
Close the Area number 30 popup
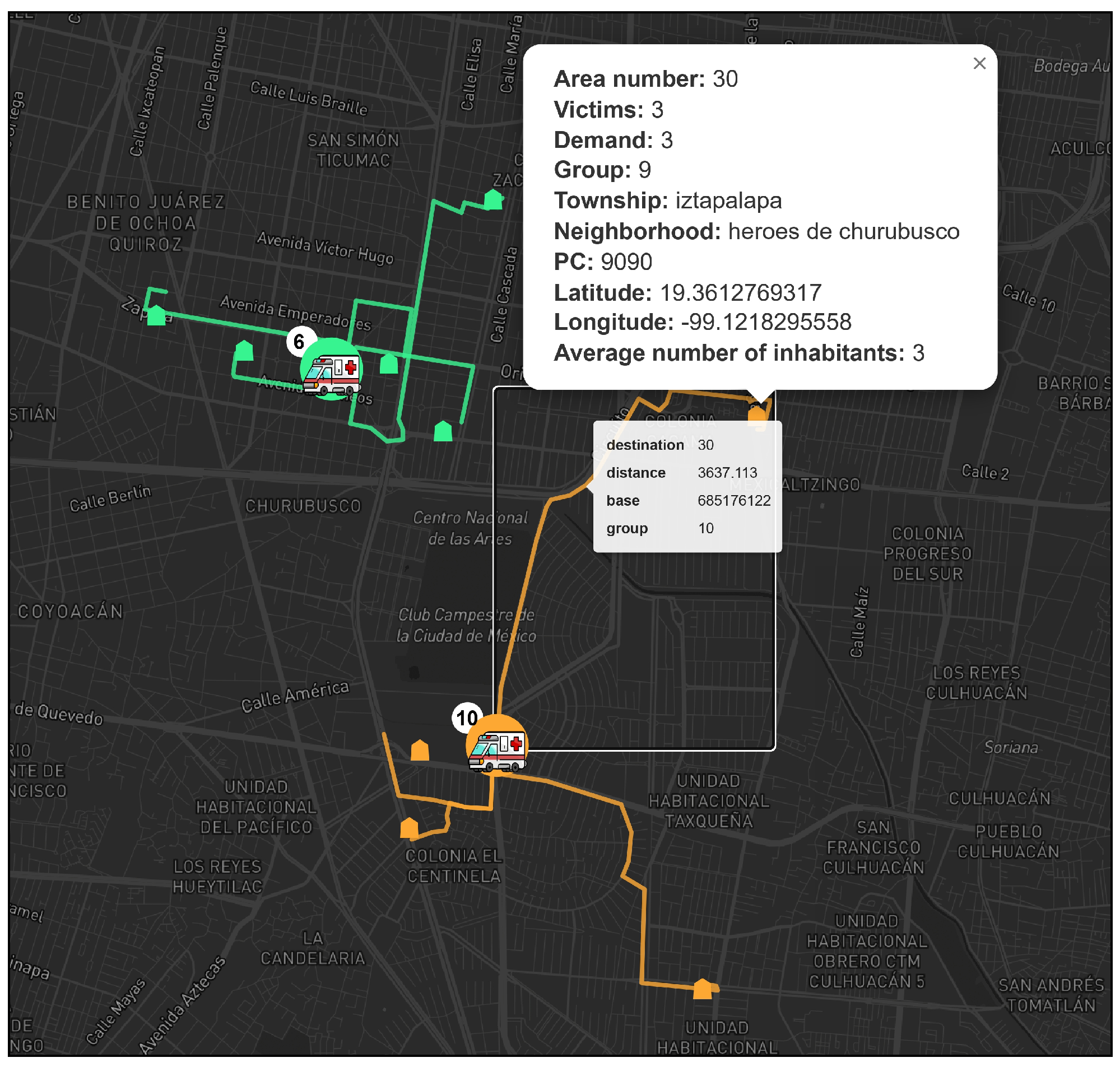pyautogui.click(x=979, y=63)
